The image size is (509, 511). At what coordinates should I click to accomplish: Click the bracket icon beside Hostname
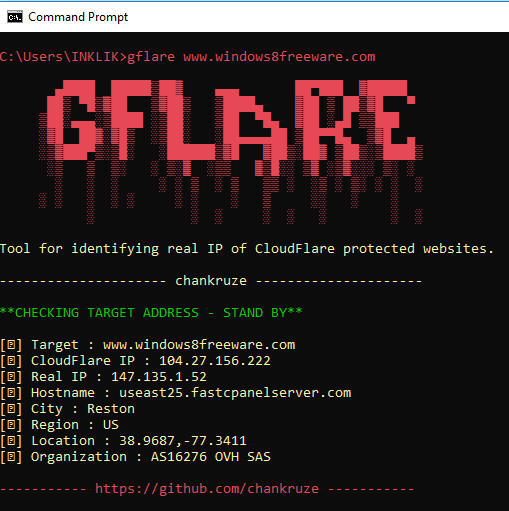[11, 393]
